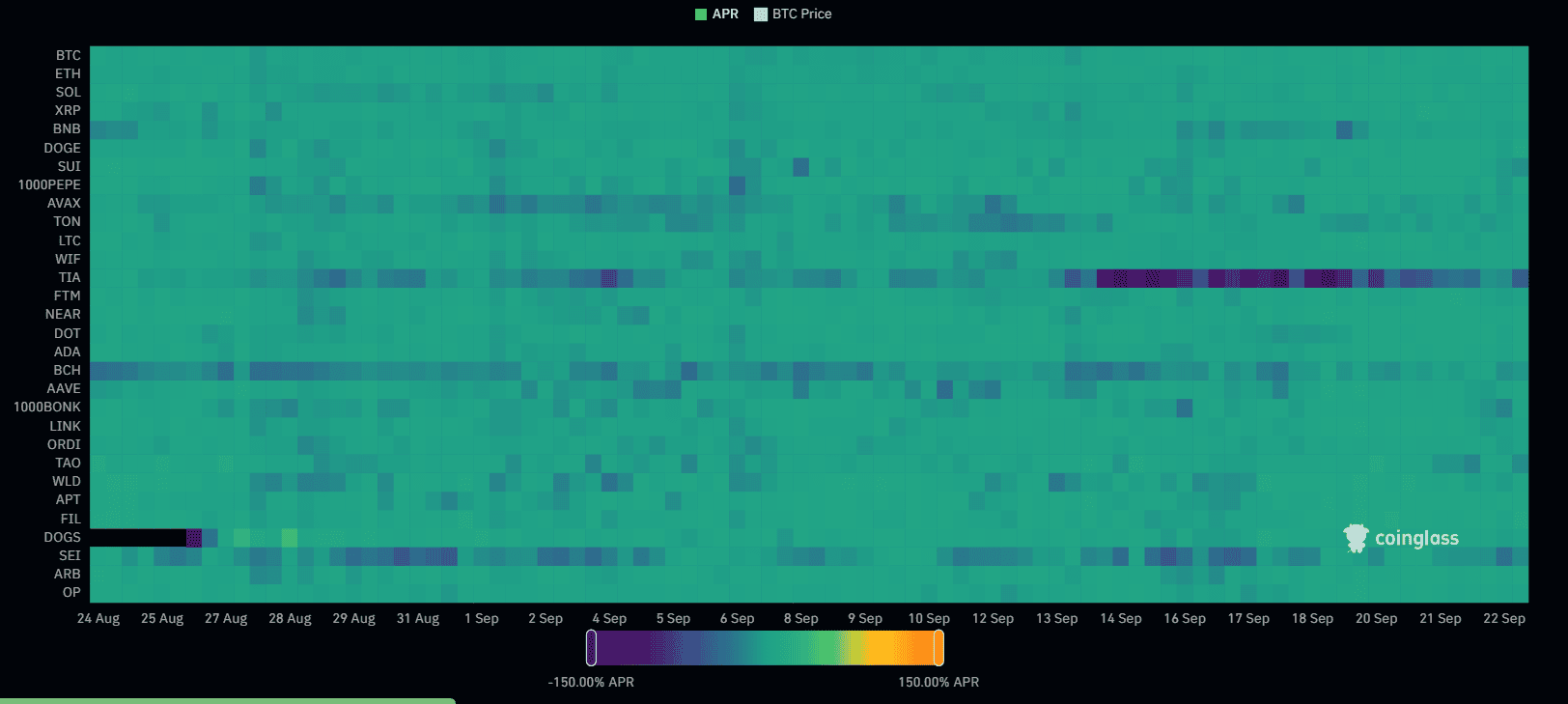Click the FTM row label

(68, 296)
